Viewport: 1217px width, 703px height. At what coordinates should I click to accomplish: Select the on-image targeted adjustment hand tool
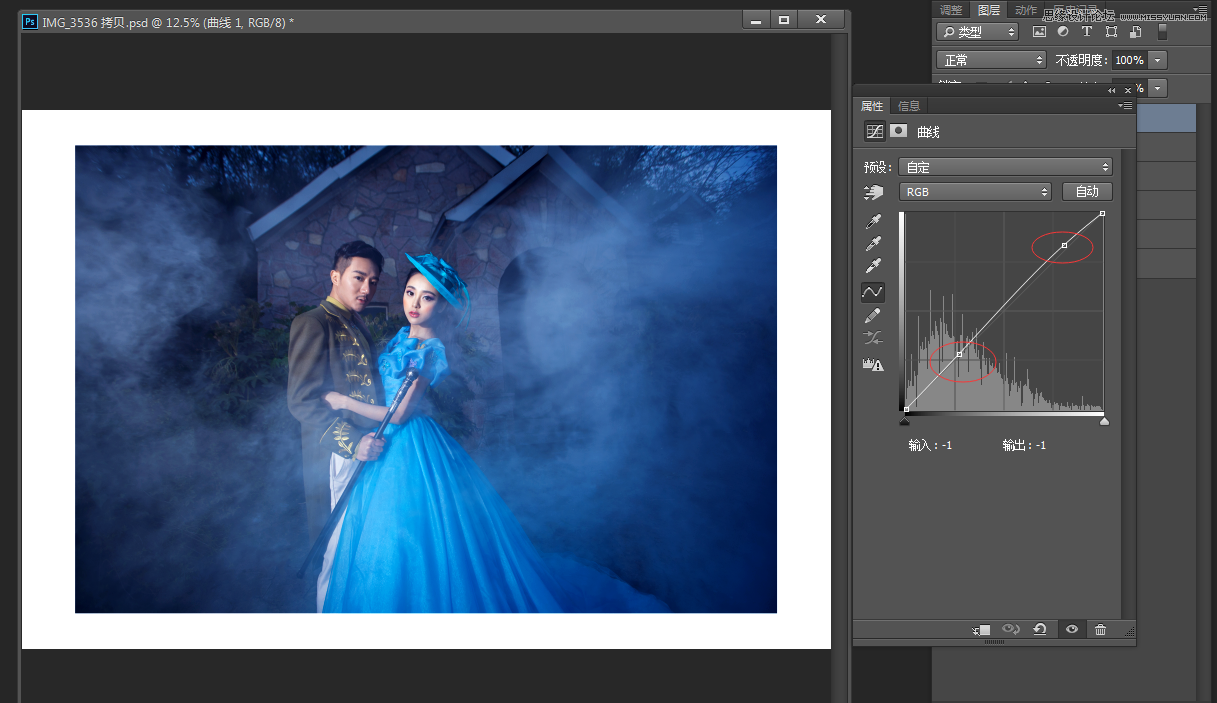click(873, 192)
